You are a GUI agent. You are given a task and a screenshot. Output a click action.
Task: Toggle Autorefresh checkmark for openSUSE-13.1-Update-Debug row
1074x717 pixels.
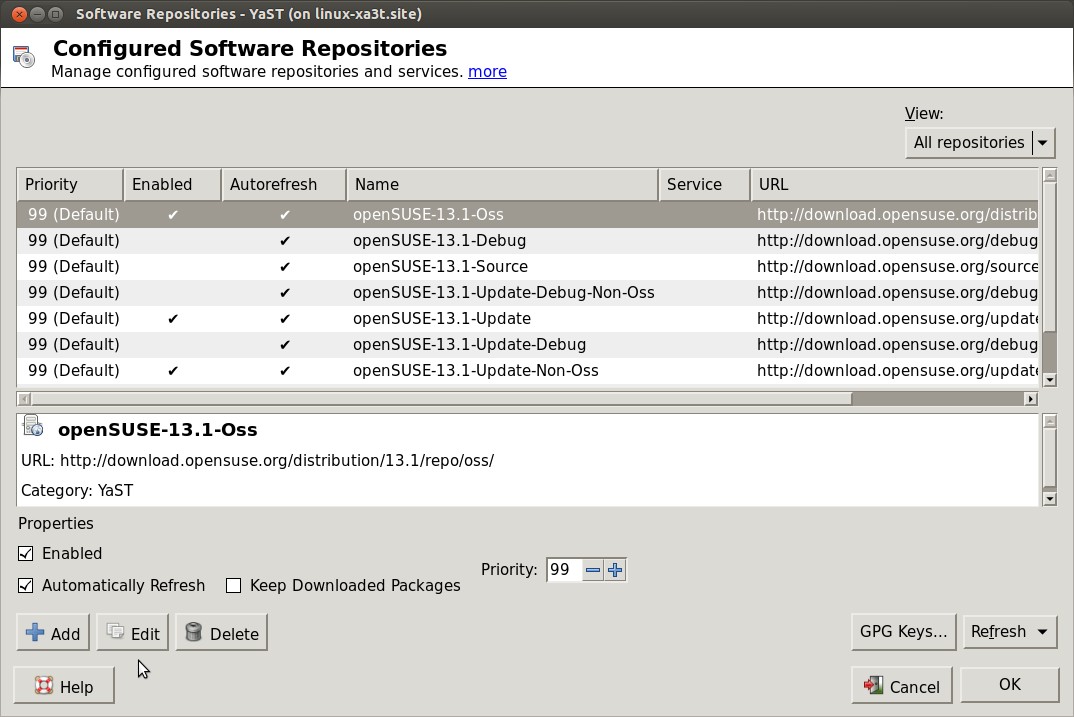coord(285,344)
